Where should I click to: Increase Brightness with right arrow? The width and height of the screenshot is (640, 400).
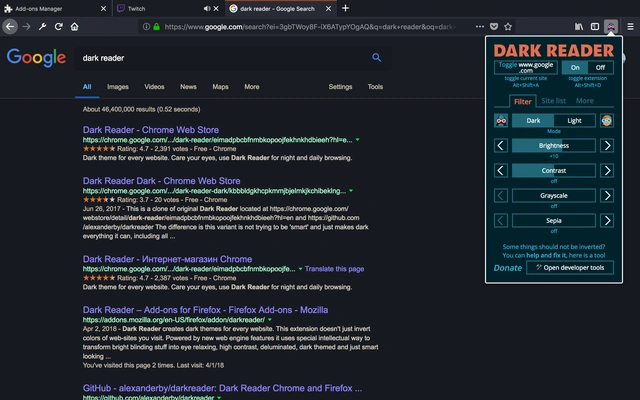(607, 145)
